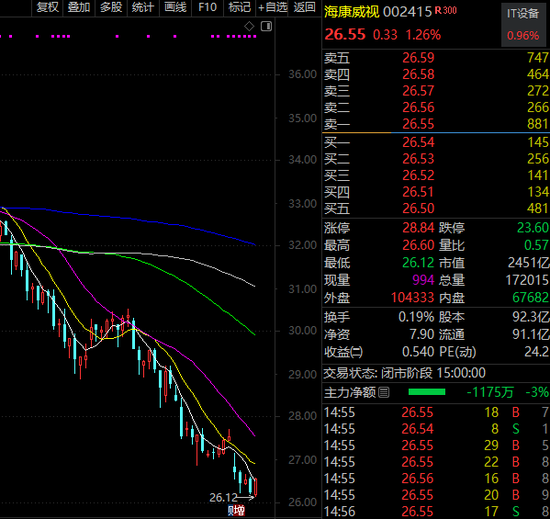This screenshot has width=550, height=519.
Task: Click the 海康威视 stock name
Action: click(351, 12)
